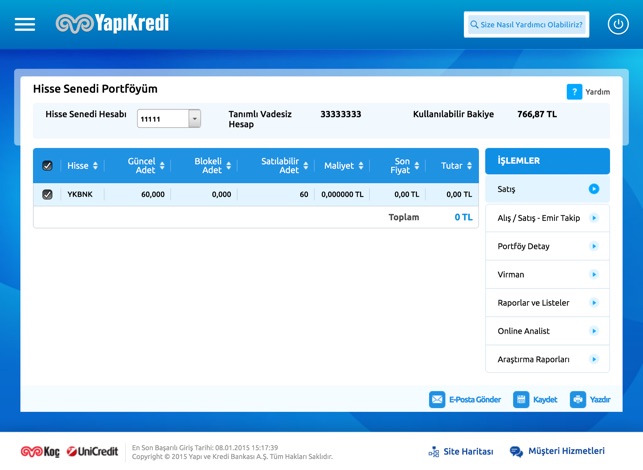Sort by Maliyet column arrows
This screenshot has width=643, height=470.
pos(361,166)
